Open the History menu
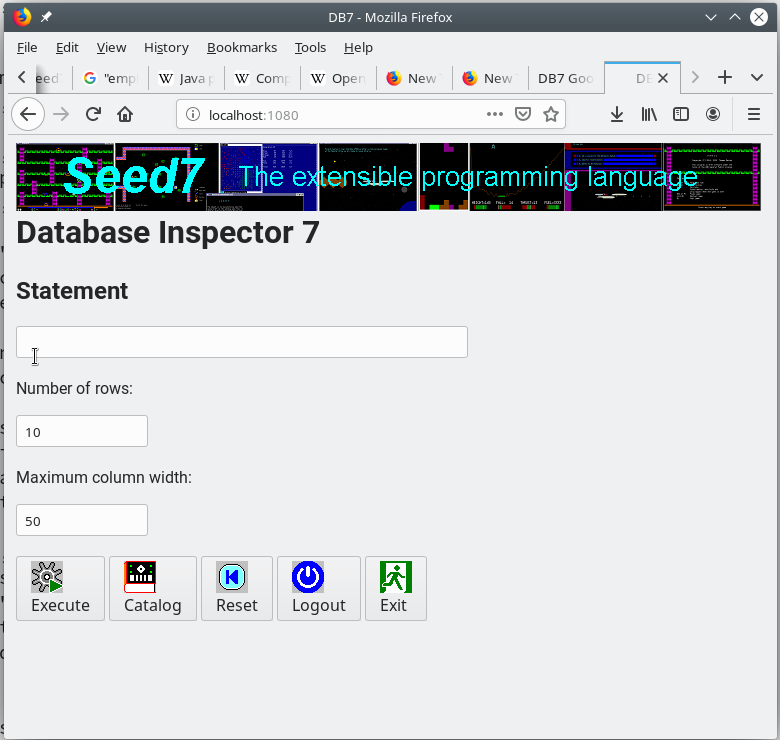Screen dimensions: 780x740 pyautogui.click(x=166, y=48)
